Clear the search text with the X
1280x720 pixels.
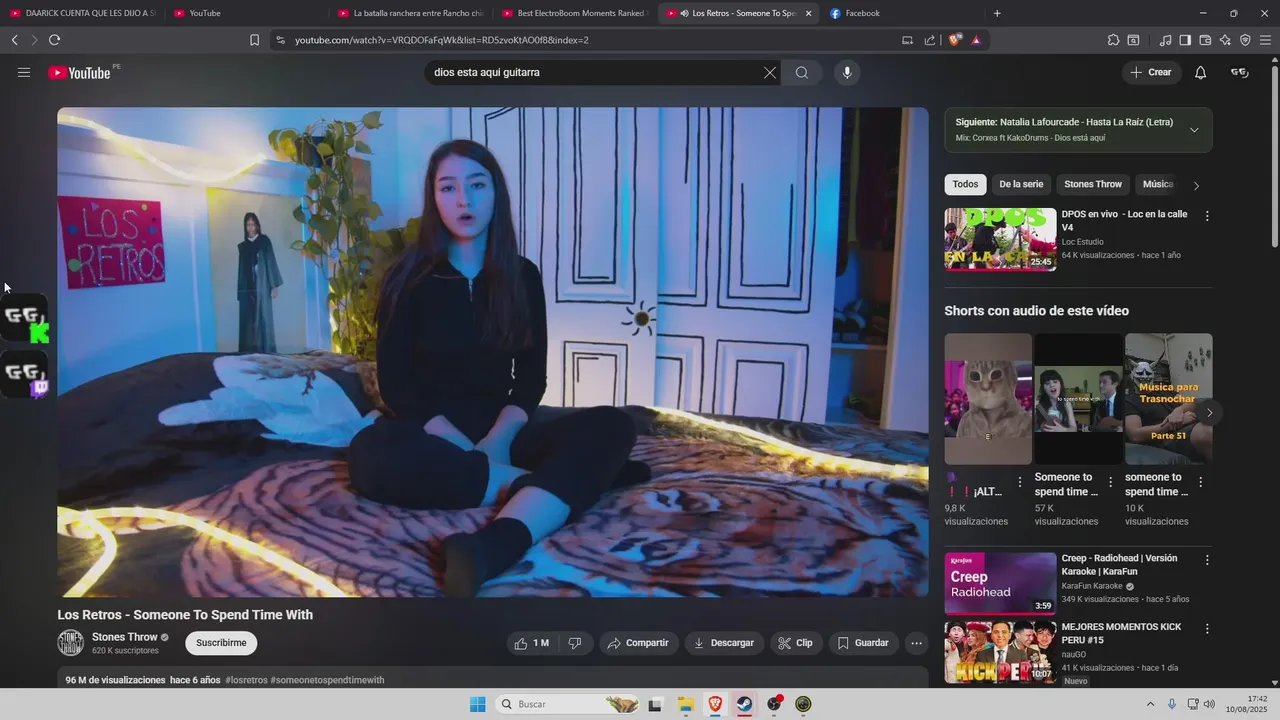[770, 72]
